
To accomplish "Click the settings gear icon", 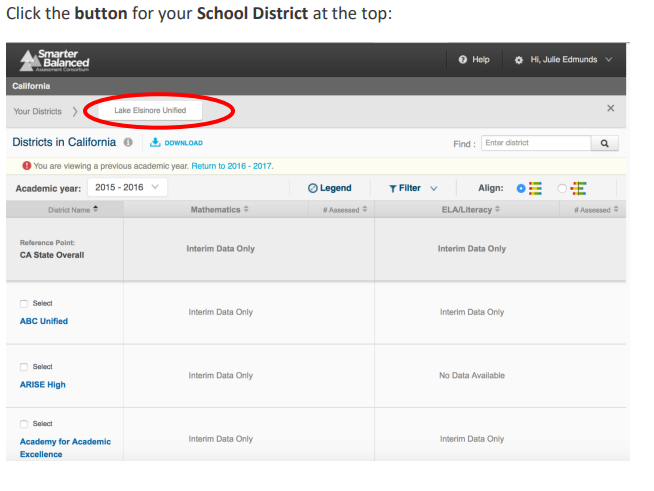I will coord(518,60).
